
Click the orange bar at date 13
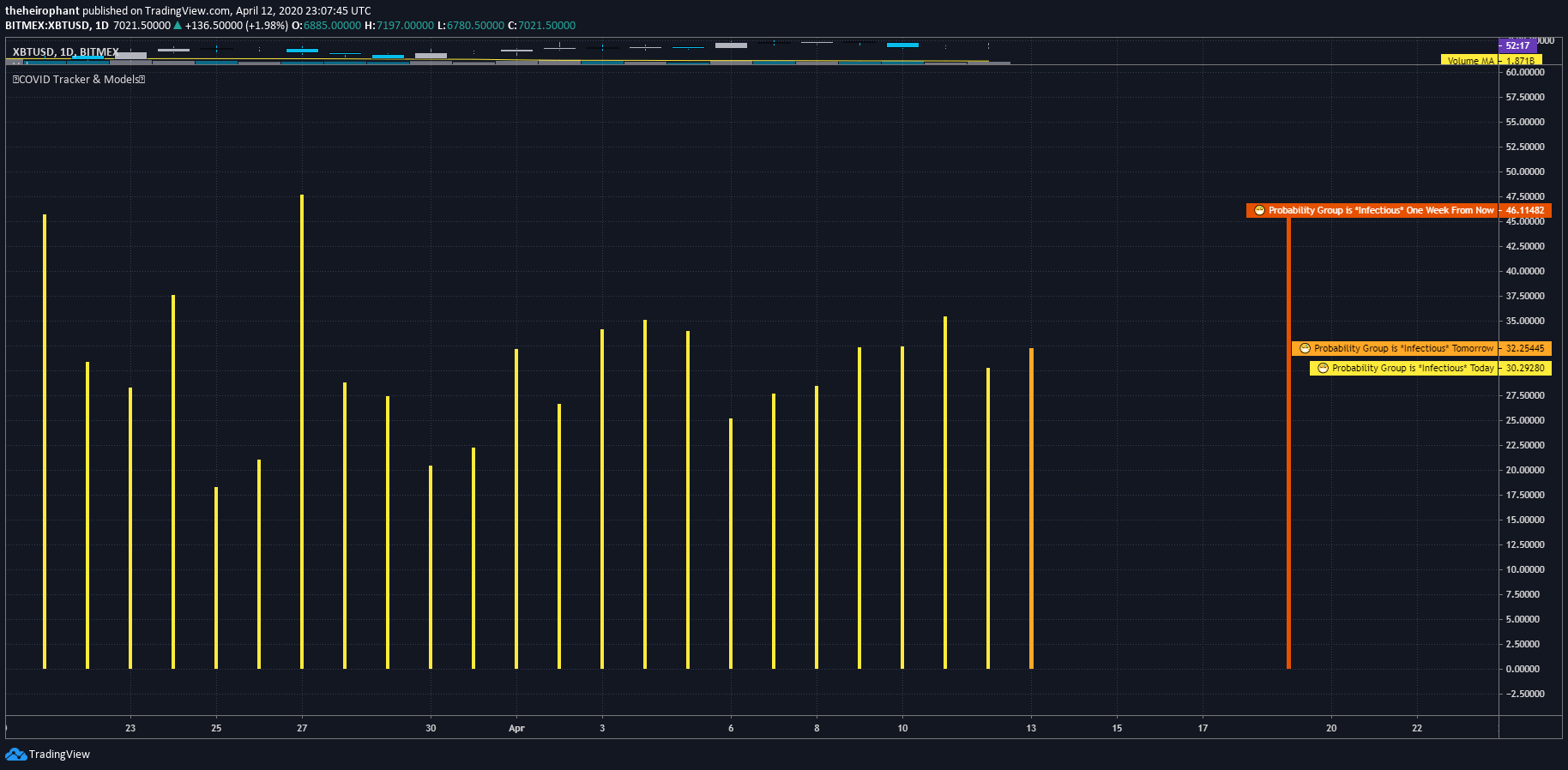pos(1031,508)
